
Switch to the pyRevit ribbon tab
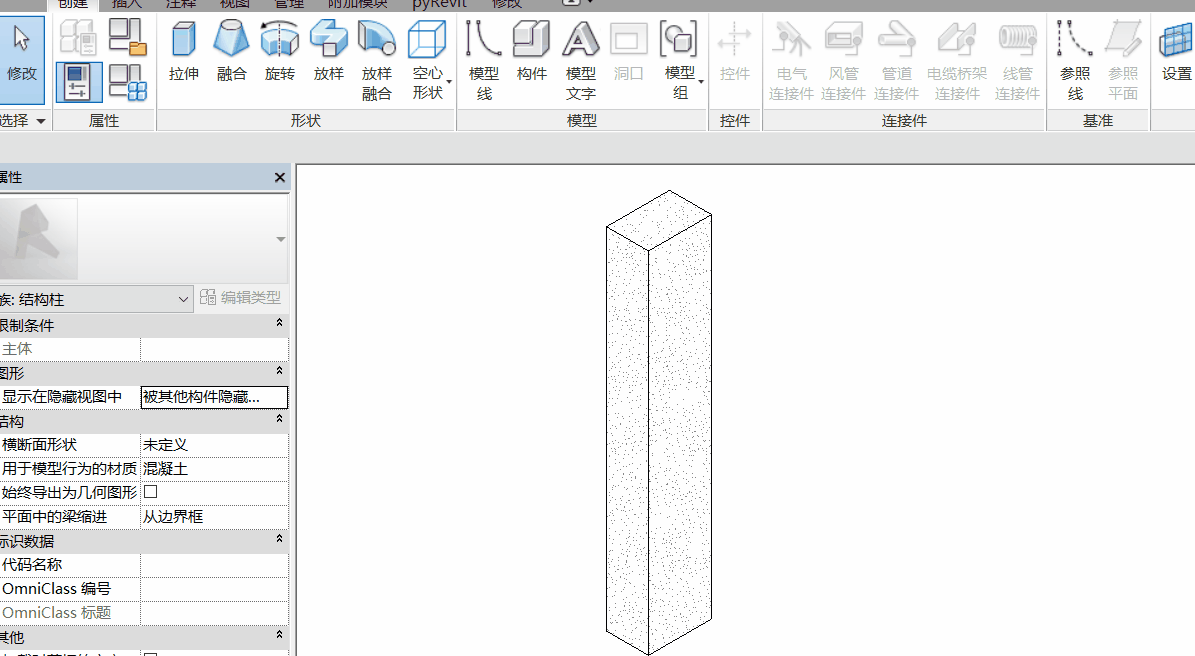(x=439, y=4)
